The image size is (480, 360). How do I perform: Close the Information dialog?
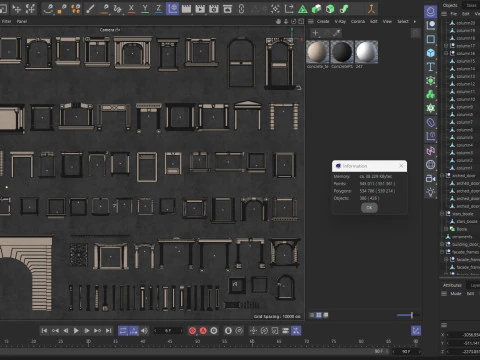[401, 166]
